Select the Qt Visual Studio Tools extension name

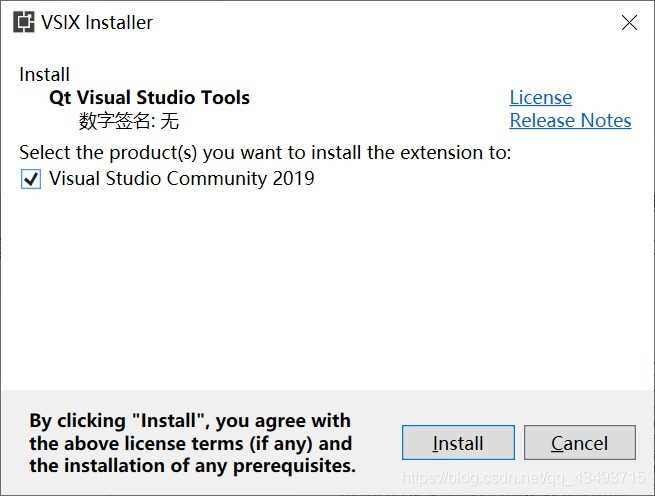149,98
